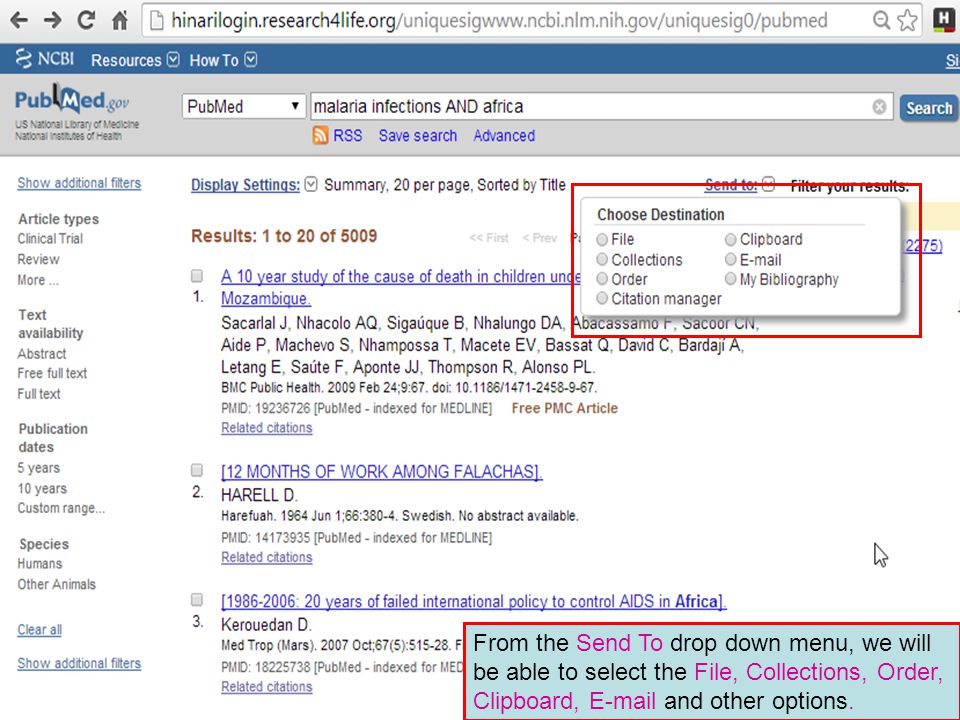Go to browser home page icon

(120, 20)
